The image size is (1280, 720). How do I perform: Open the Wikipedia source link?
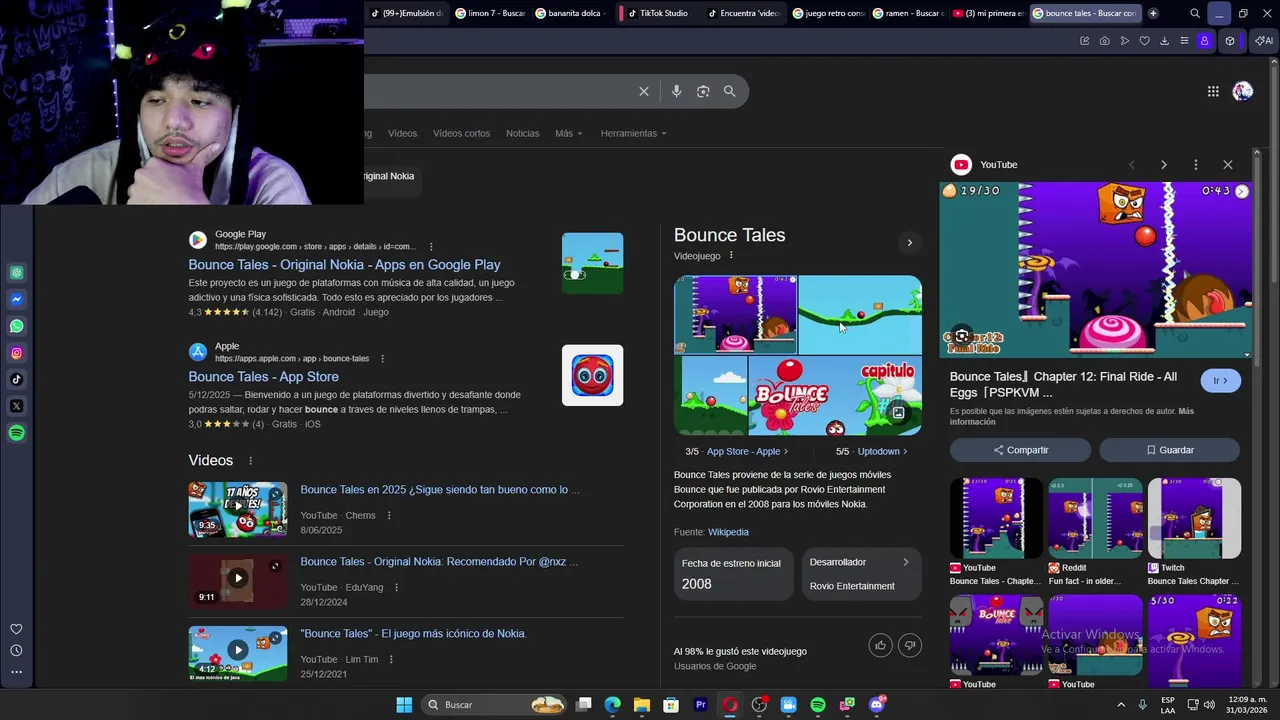728,532
